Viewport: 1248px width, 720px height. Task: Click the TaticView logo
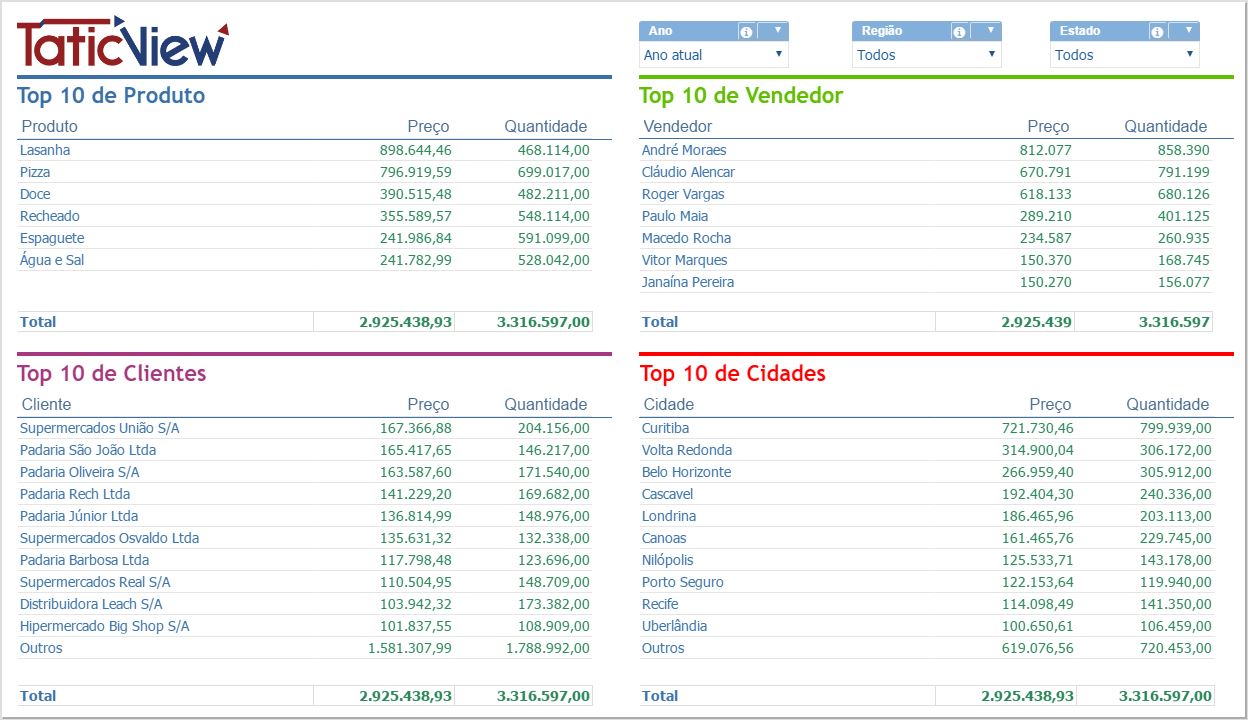click(122, 43)
